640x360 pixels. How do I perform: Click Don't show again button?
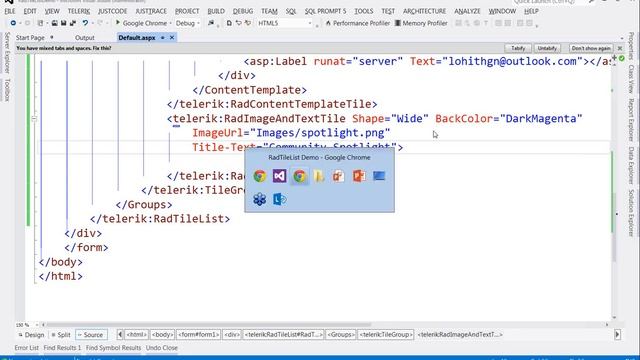coord(591,48)
